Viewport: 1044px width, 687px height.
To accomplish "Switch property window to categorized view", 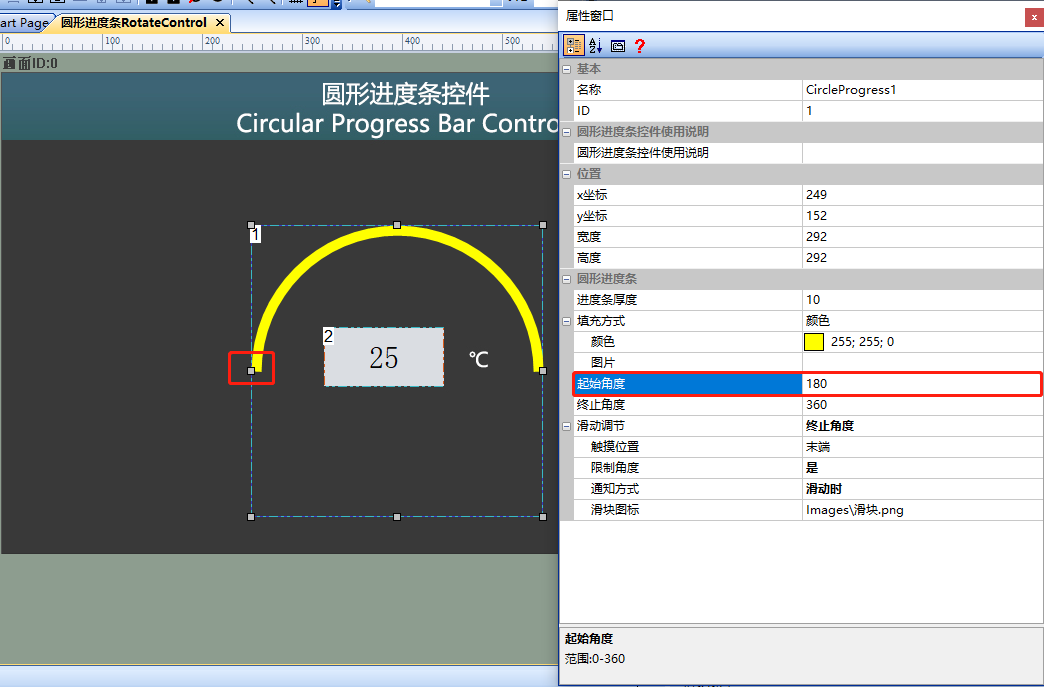I will click(573, 45).
